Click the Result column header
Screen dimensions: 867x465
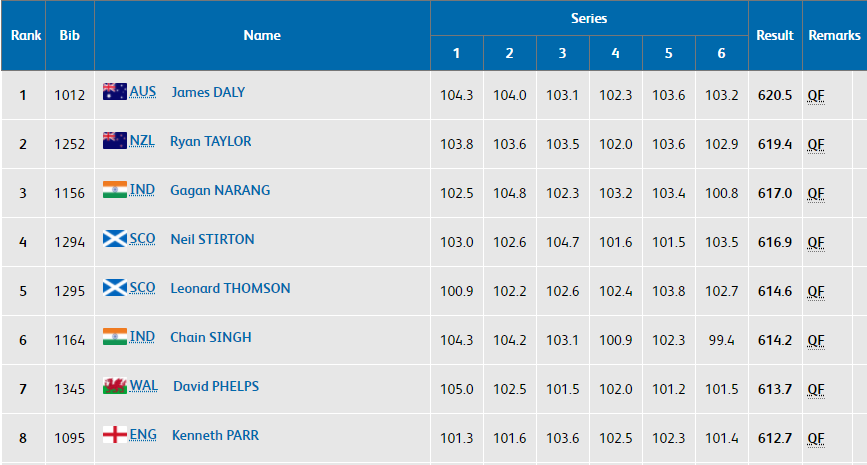tap(775, 35)
